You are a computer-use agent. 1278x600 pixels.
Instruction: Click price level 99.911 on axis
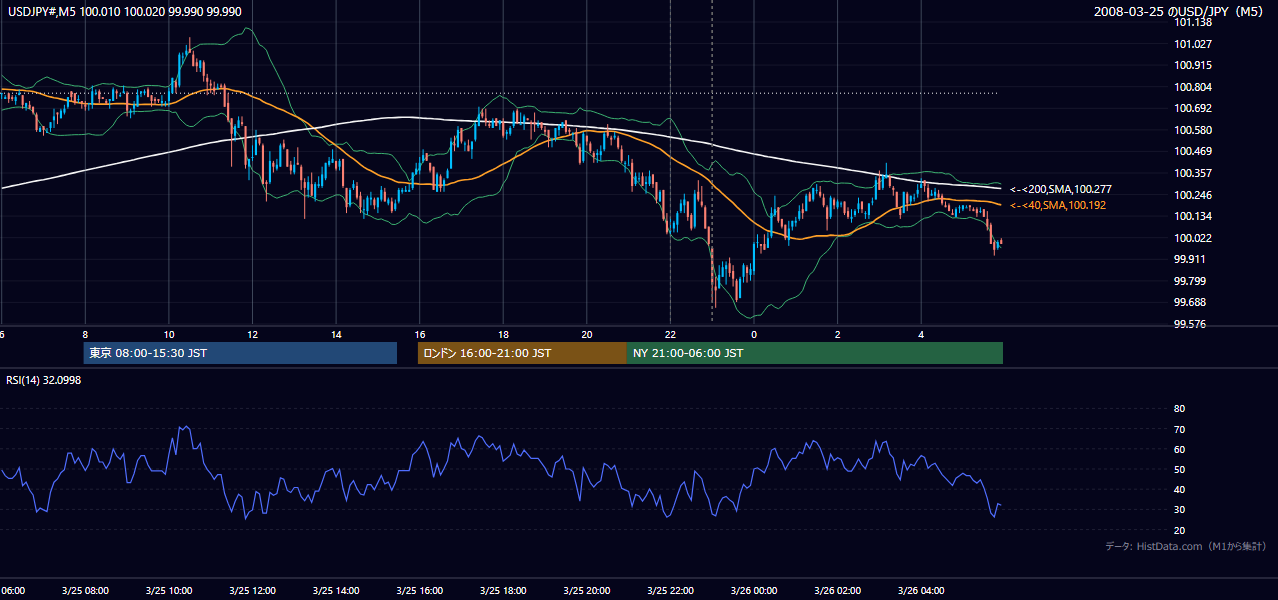1190,259
